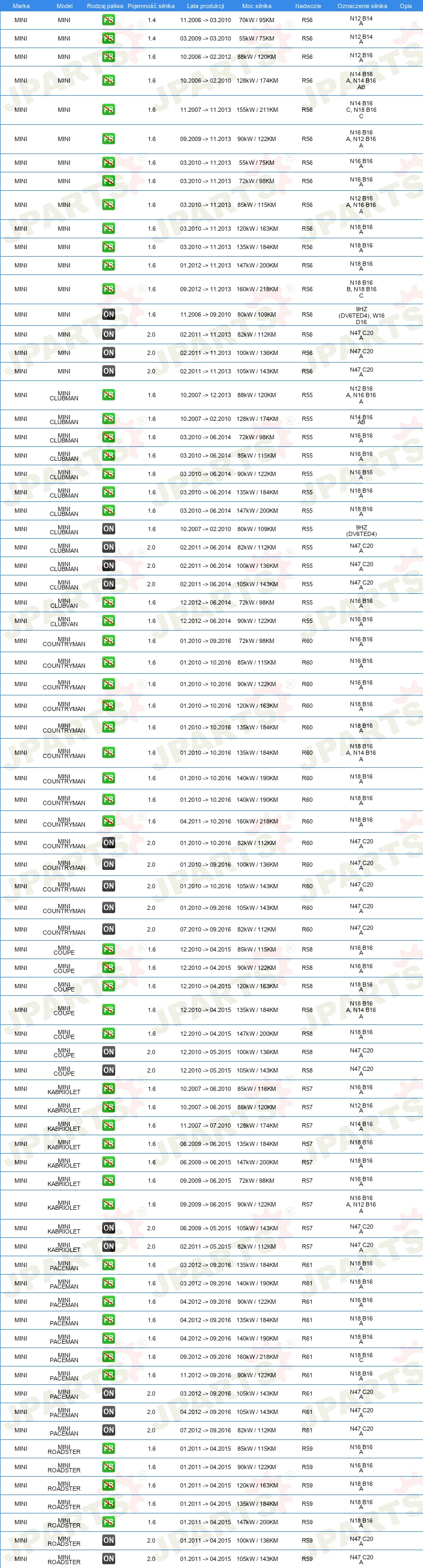Click petrol icon in Clubman 128kW / 174KM row

(x=109, y=419)
